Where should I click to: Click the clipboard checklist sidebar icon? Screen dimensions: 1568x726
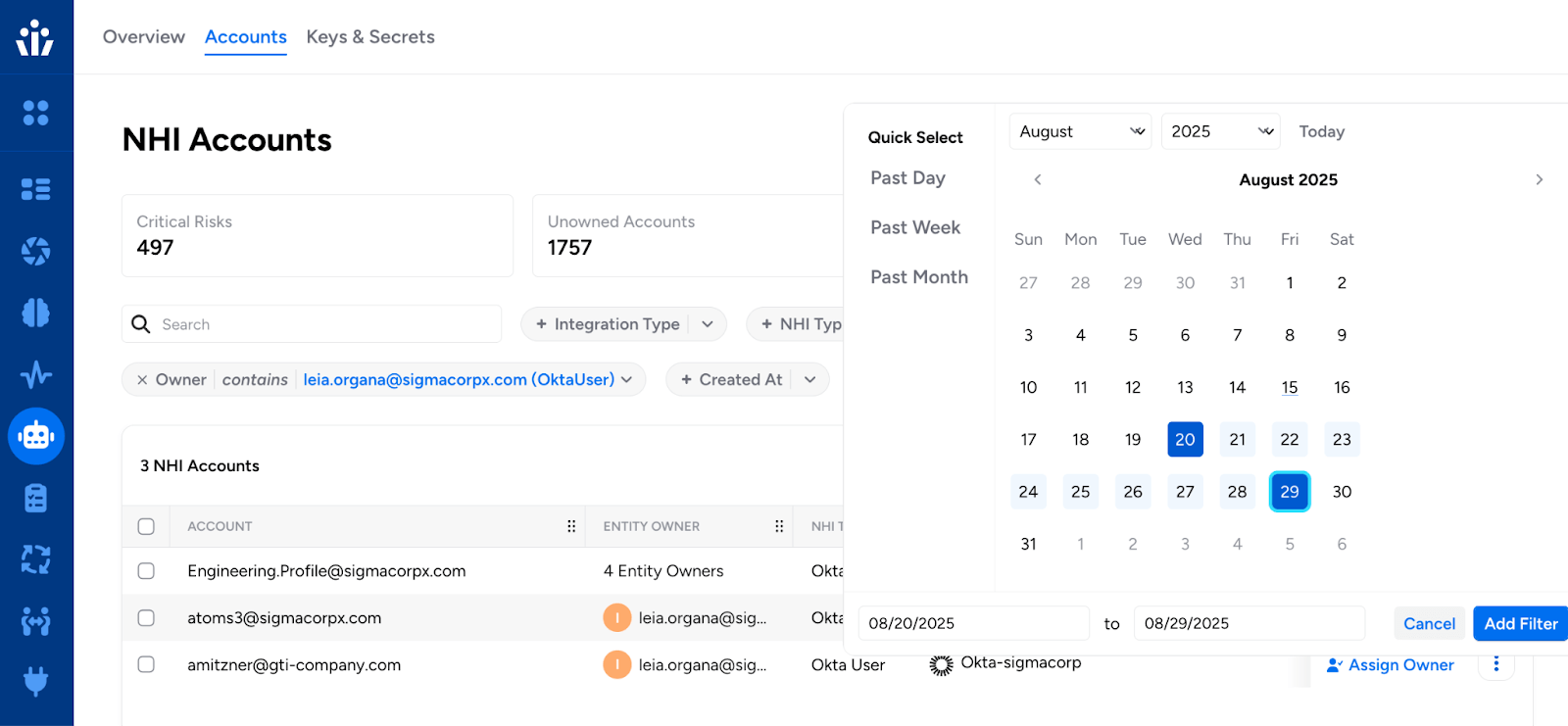point(36,498)
